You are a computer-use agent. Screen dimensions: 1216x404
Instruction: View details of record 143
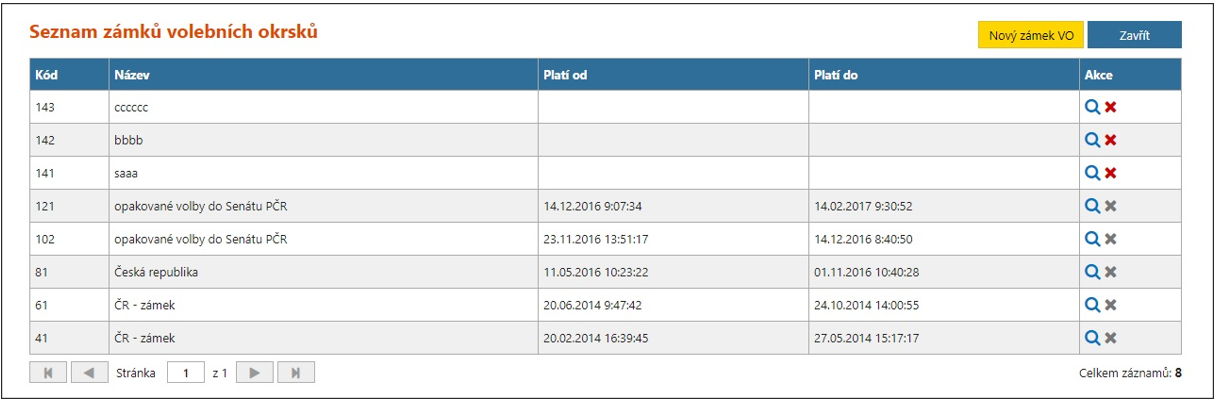[x=1092, y=107]
